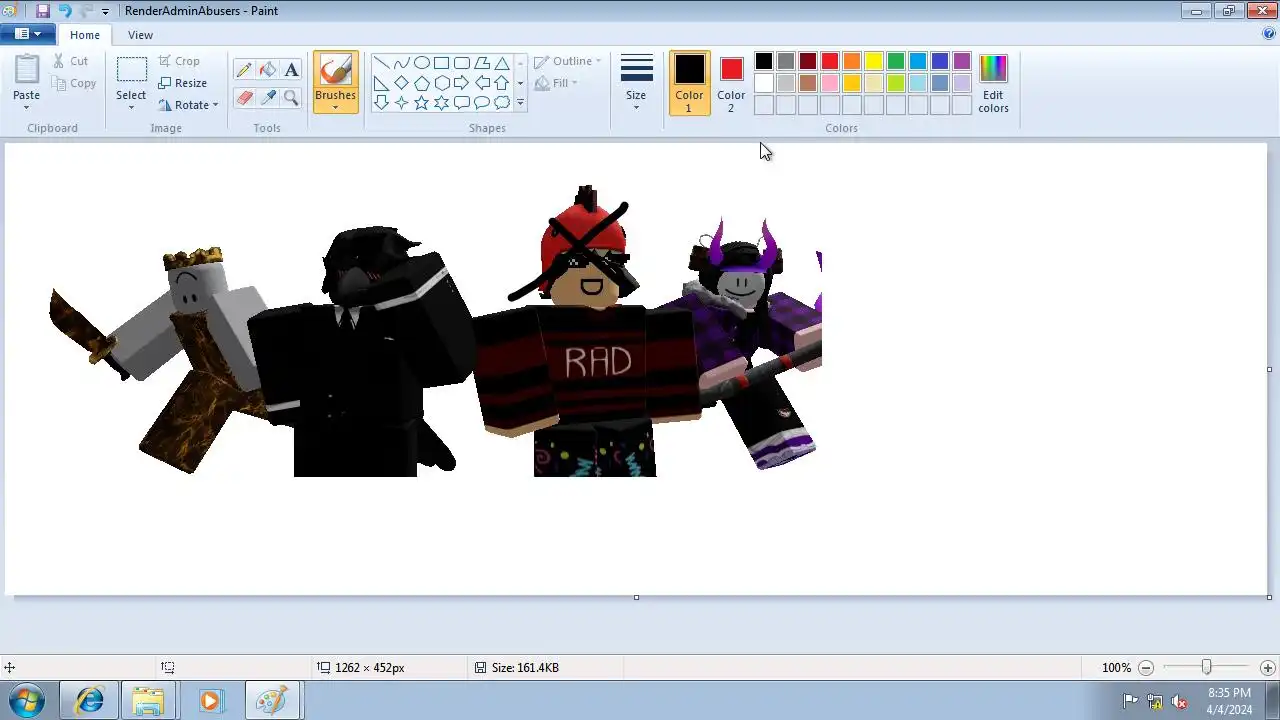Screen dimensions: 1280x720
Task: Select the Color picker eyedropper tool
Action: click(268, 97)
